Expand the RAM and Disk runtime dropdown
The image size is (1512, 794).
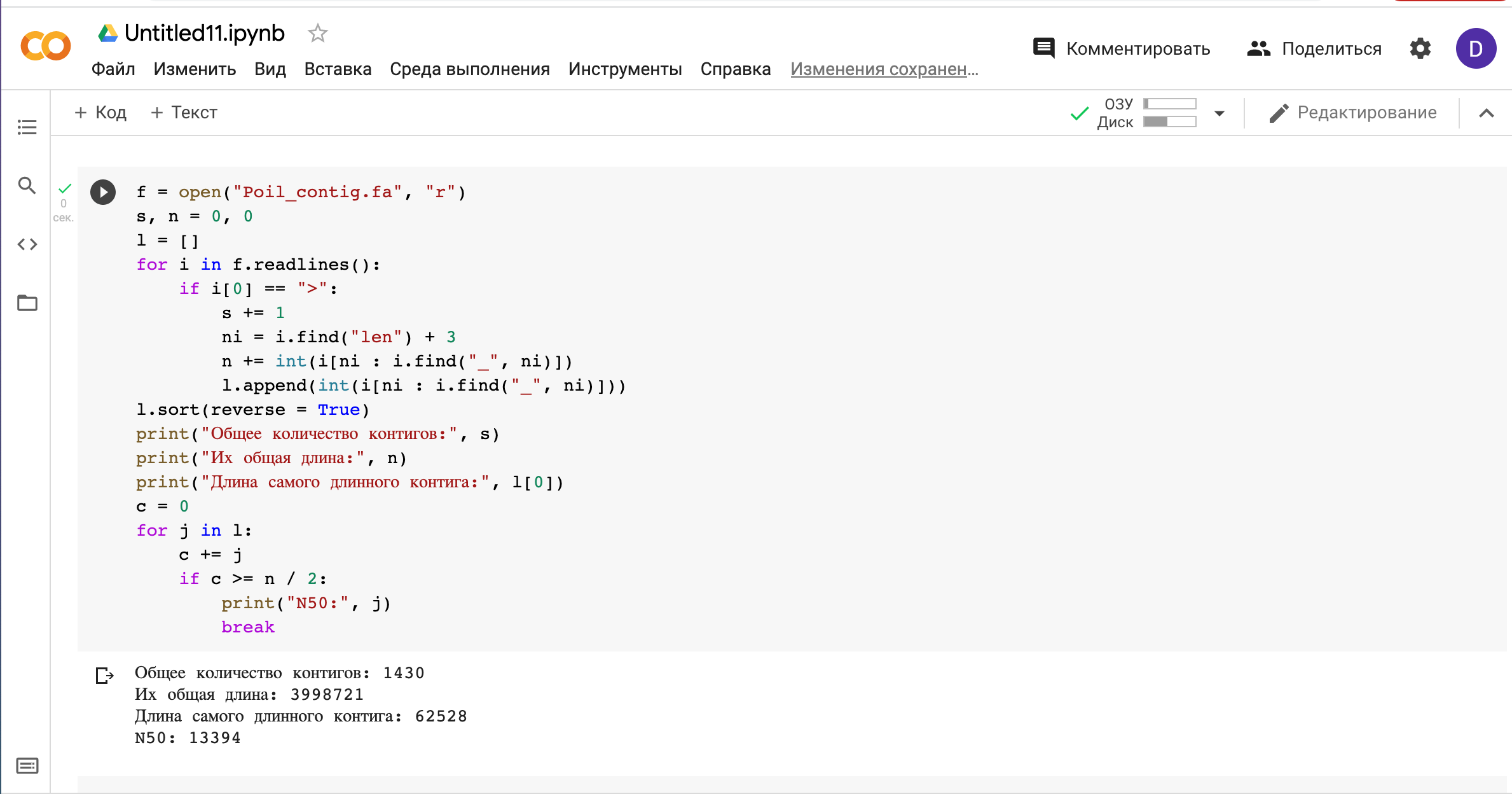pos(1219,113)
